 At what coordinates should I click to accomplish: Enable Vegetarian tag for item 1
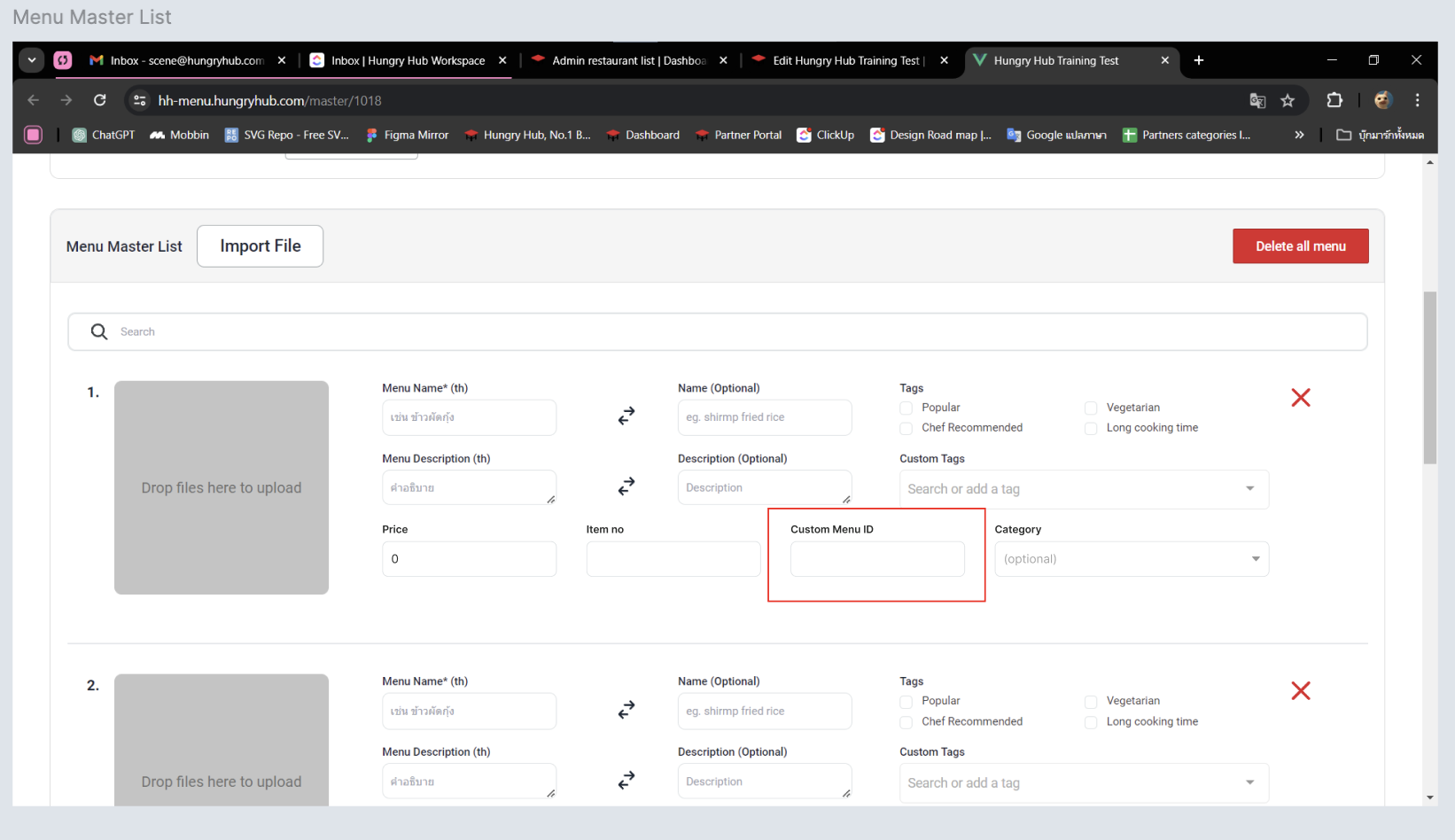(x=1091, y=408)
